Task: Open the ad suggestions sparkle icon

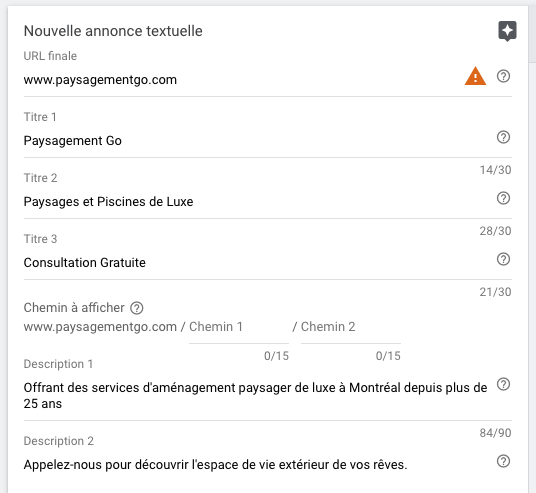Action: tap(507, 31)
